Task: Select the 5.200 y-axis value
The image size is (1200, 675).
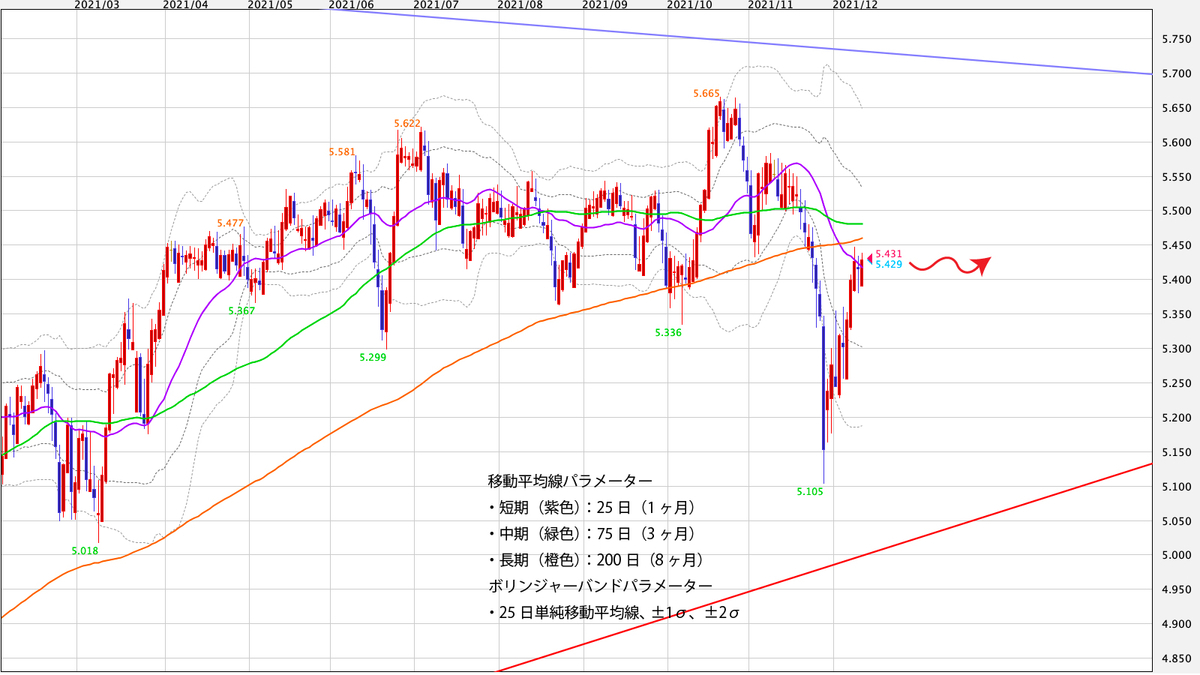Action: 1174,417
